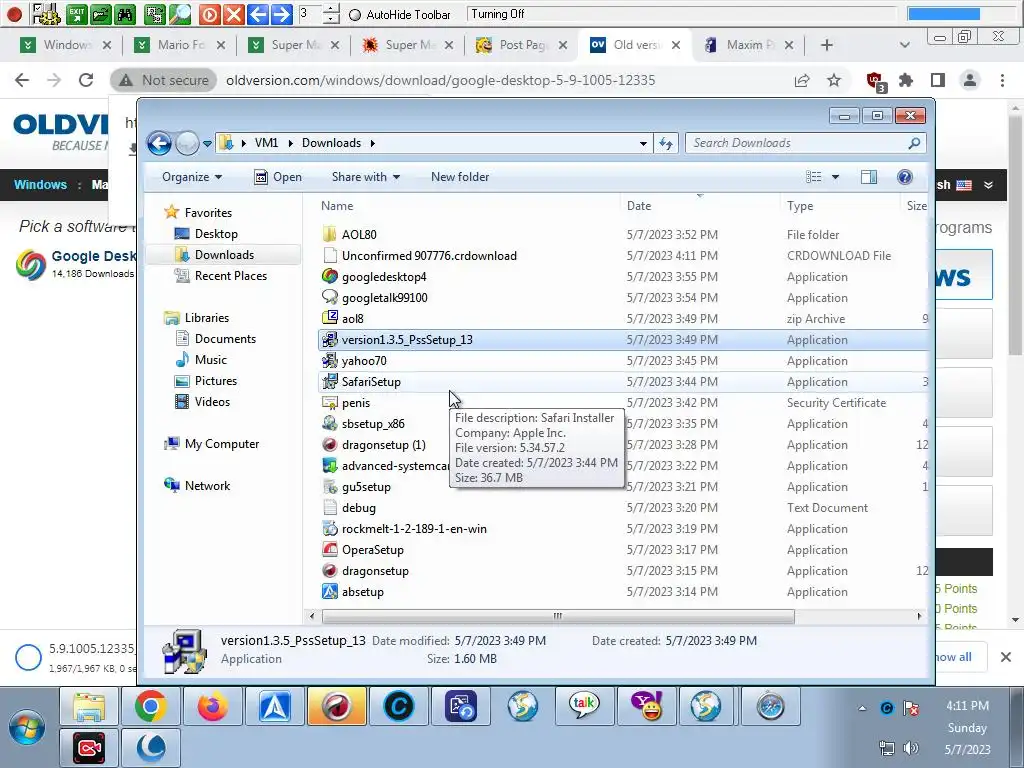
Task: Sort files by the Date column
Action: point(639,206)
